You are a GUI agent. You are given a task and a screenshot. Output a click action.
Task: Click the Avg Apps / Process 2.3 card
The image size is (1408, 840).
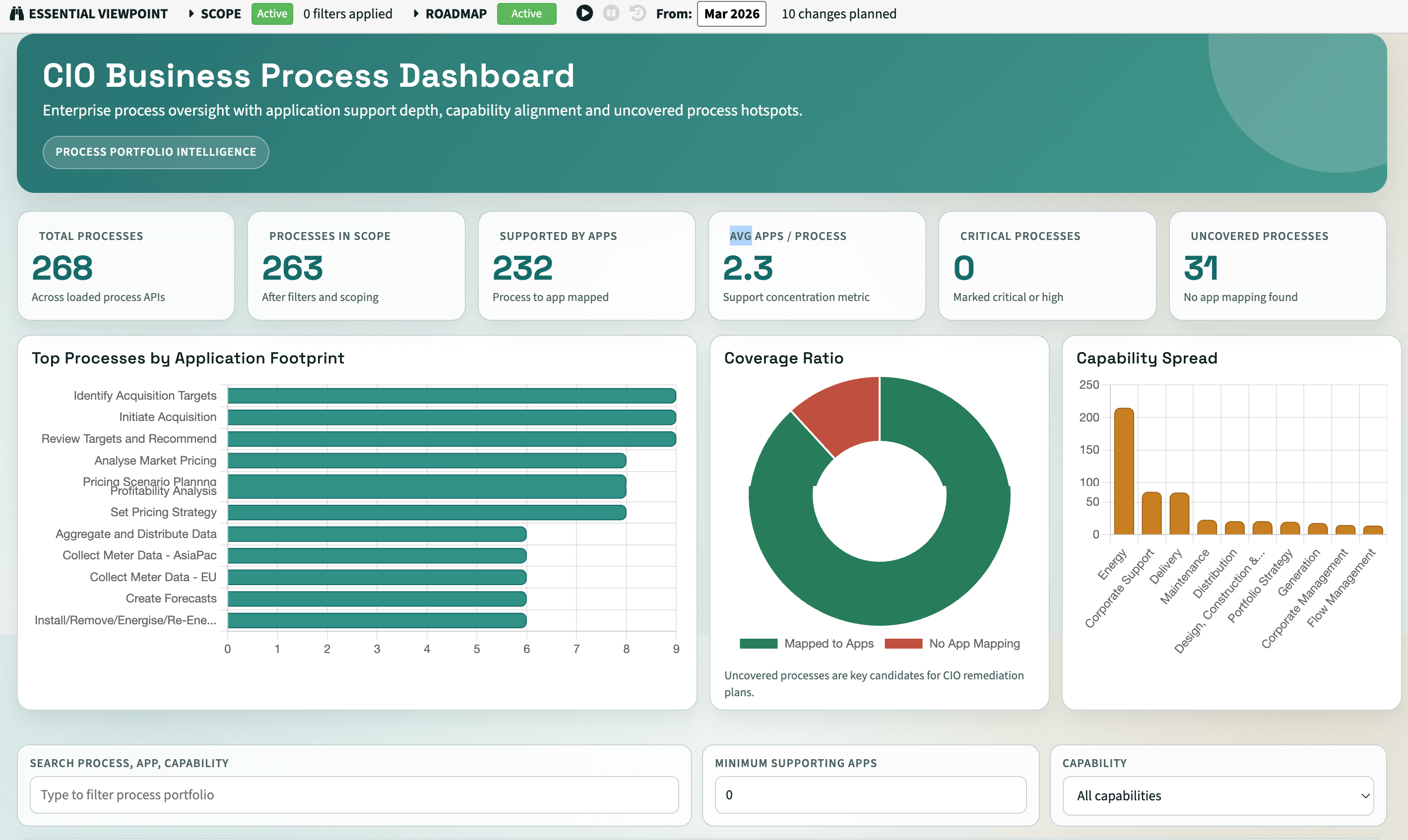pyautogui.click(x=817, y=265)
